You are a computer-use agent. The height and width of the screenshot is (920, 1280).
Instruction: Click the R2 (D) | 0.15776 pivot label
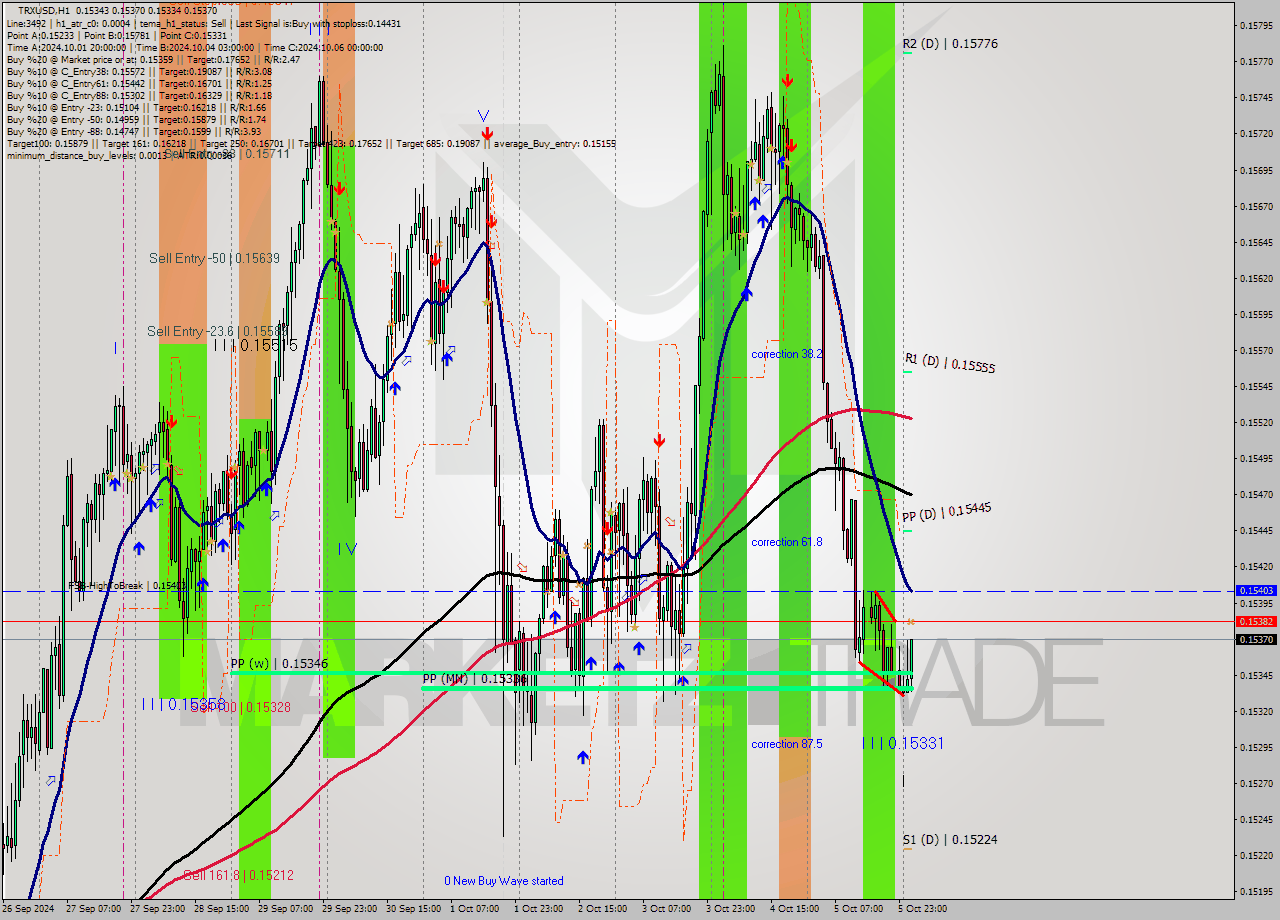tap(950, 44)
